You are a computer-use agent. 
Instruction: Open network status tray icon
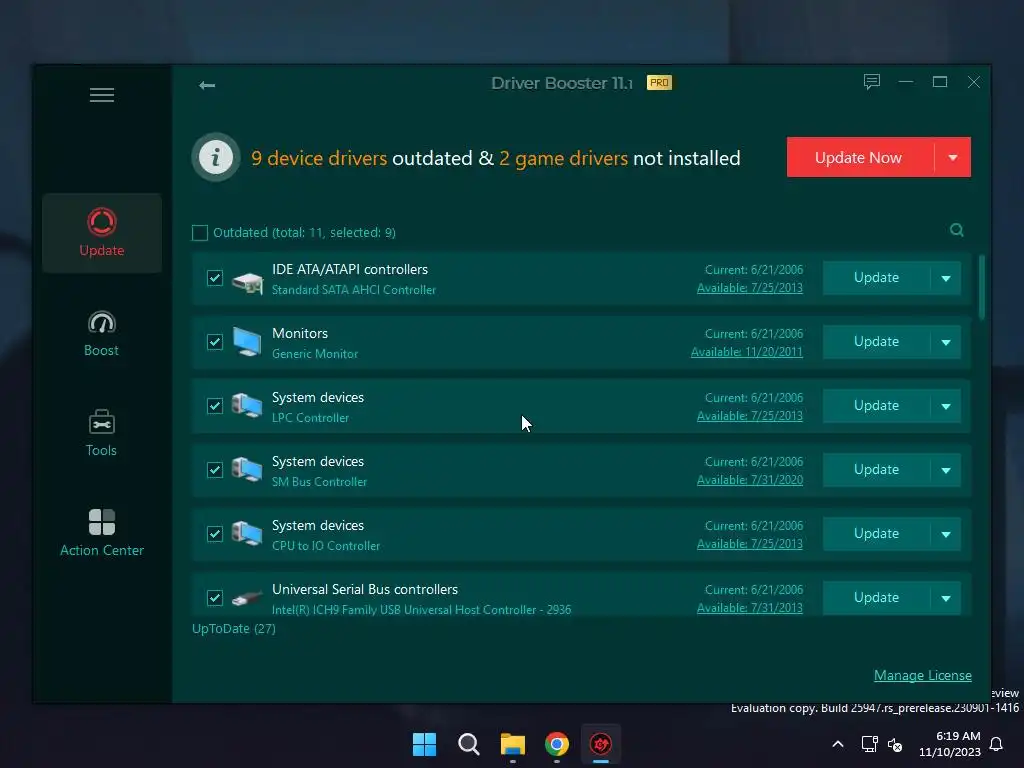(x=869, y=744)
